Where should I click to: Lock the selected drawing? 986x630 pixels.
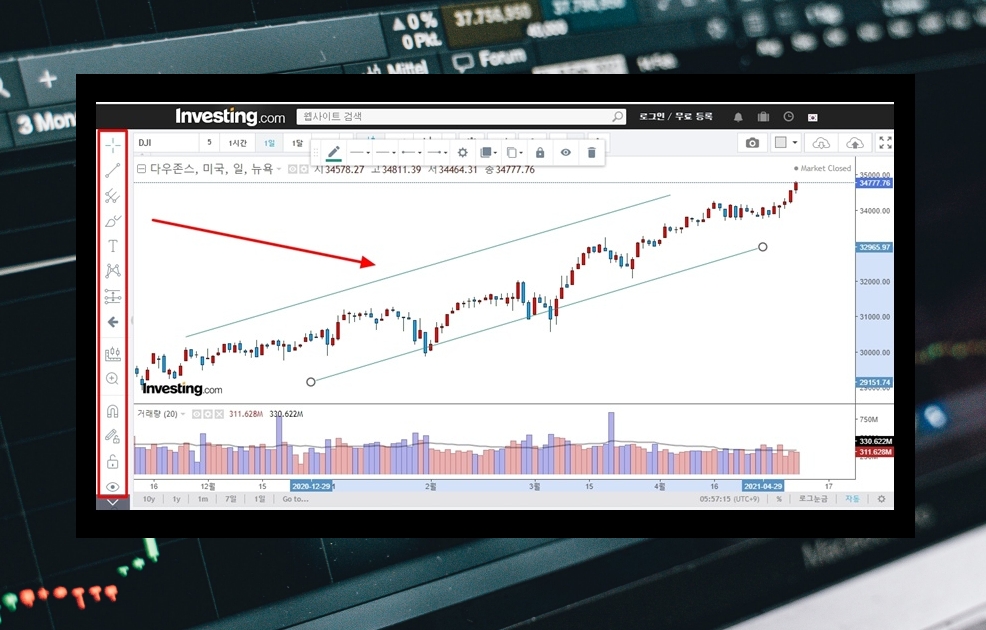click(x=540, y=153)
